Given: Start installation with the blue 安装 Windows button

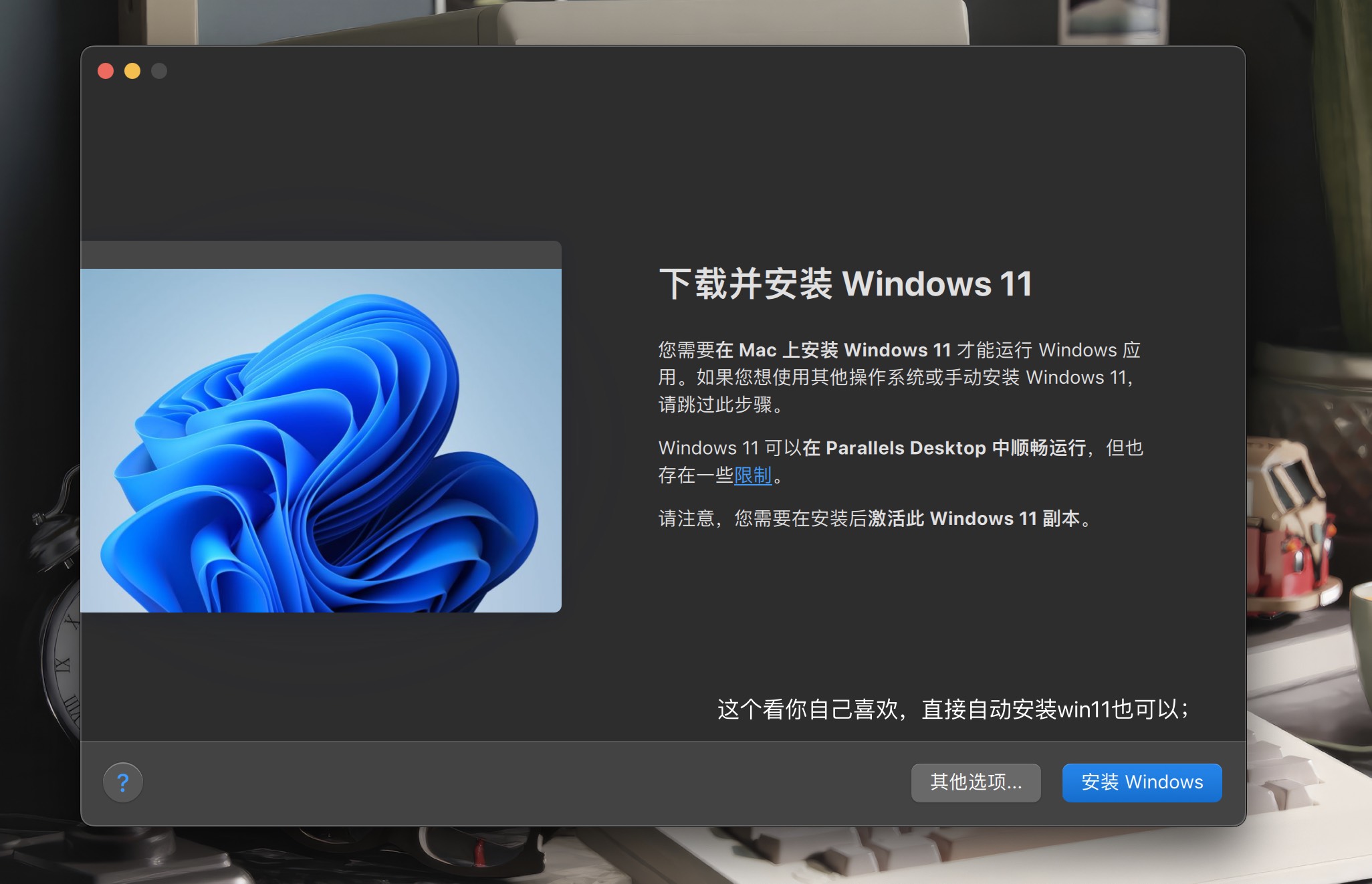Looking at the screenshot, I should pyautogui.click(x=1142, y=782).
